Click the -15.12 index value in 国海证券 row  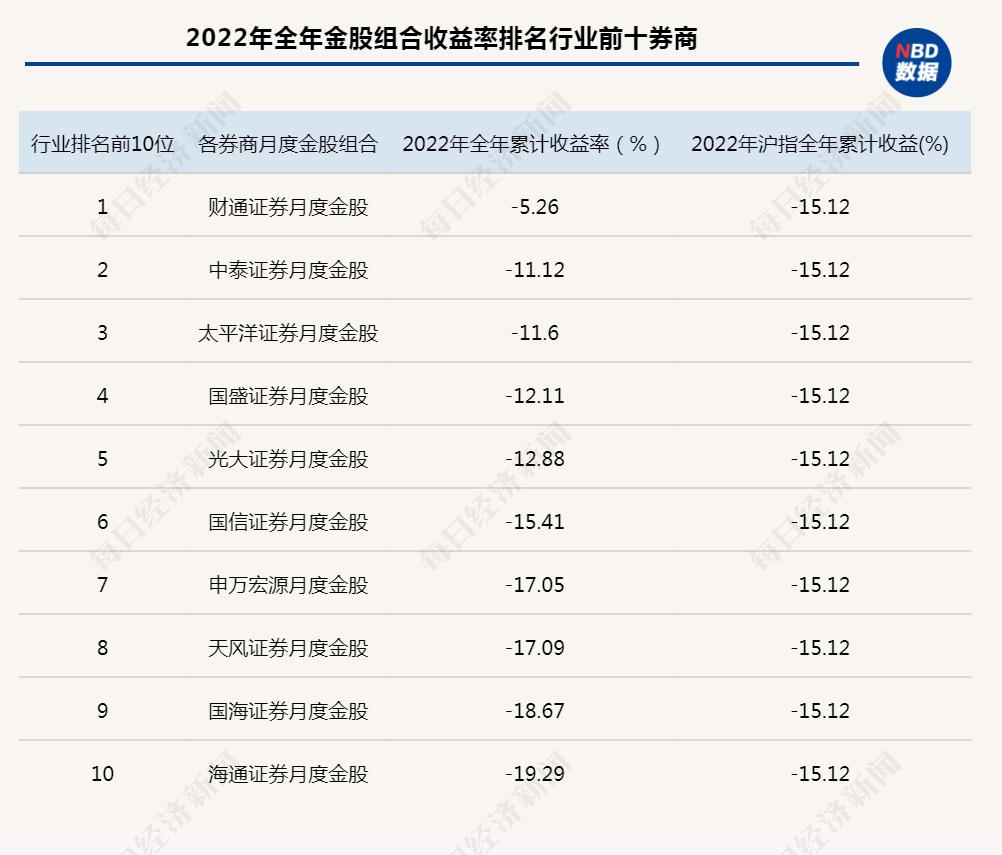point(820,711)
